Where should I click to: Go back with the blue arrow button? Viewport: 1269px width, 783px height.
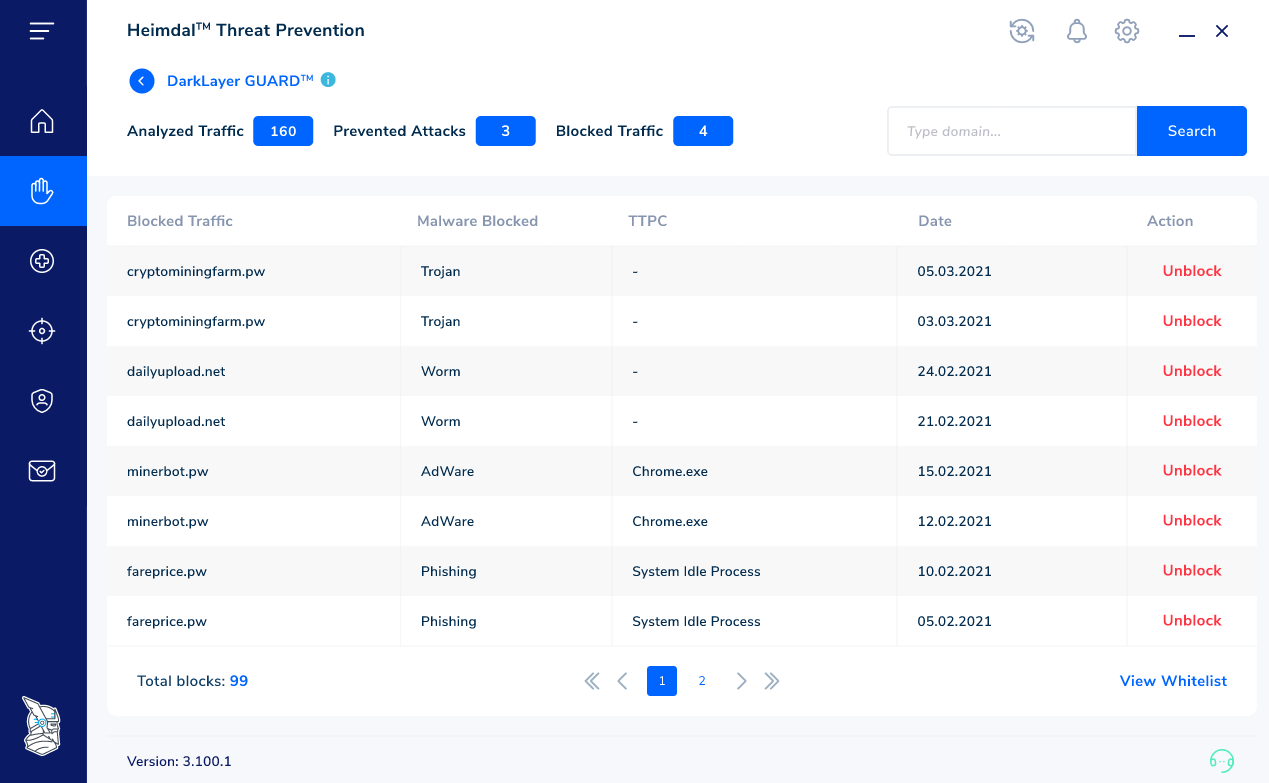[142, 81]
